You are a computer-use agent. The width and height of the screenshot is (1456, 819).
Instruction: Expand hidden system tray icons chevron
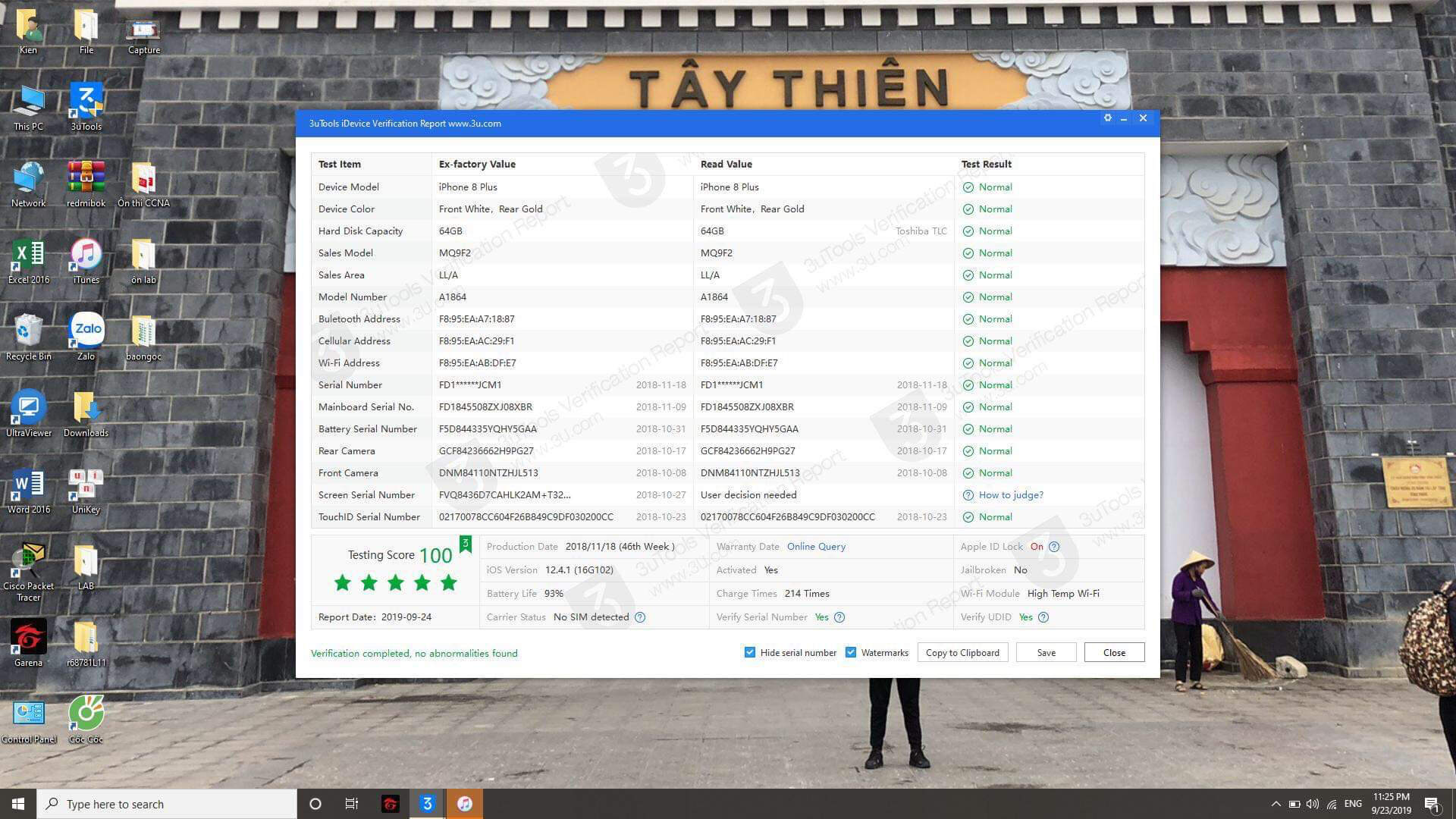click(x=1276, y=804)
